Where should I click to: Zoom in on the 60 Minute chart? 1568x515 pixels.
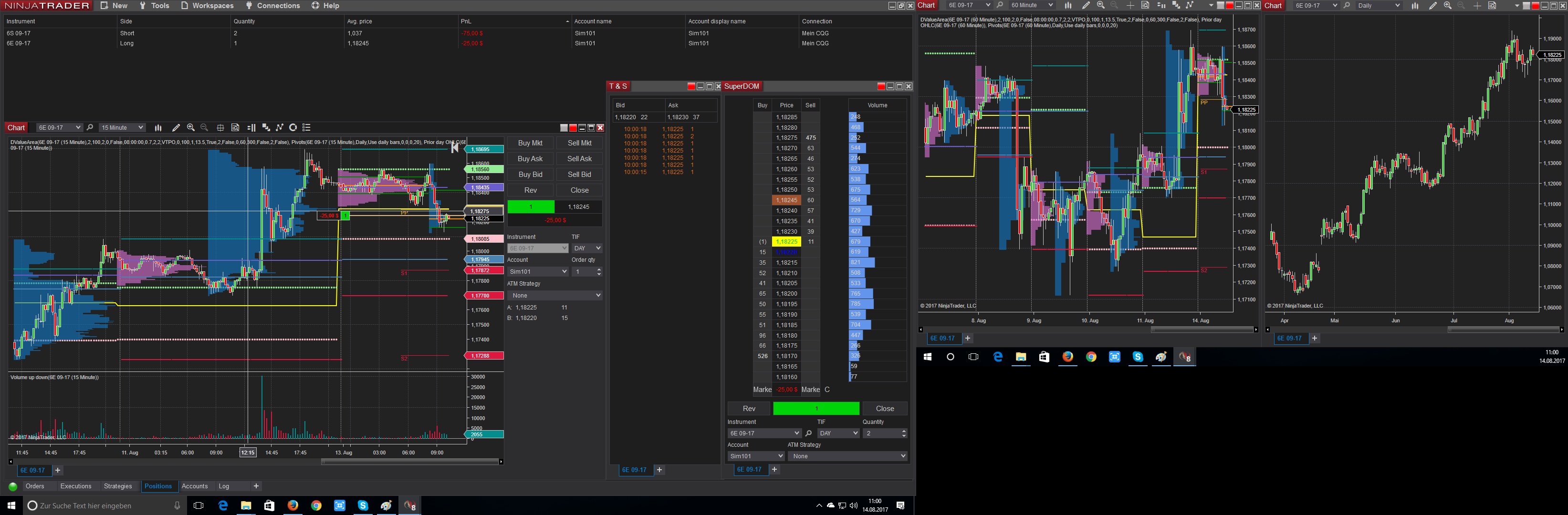1100,5
